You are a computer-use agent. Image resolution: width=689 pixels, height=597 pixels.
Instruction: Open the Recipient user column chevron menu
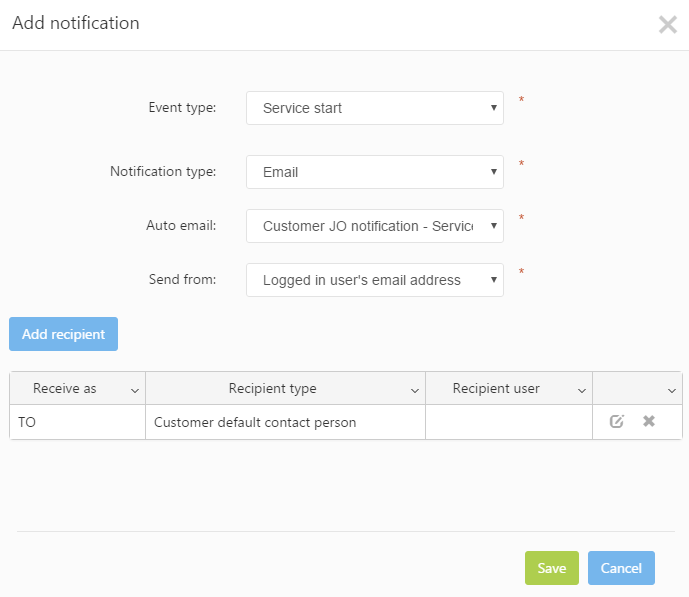pos(582,390)
